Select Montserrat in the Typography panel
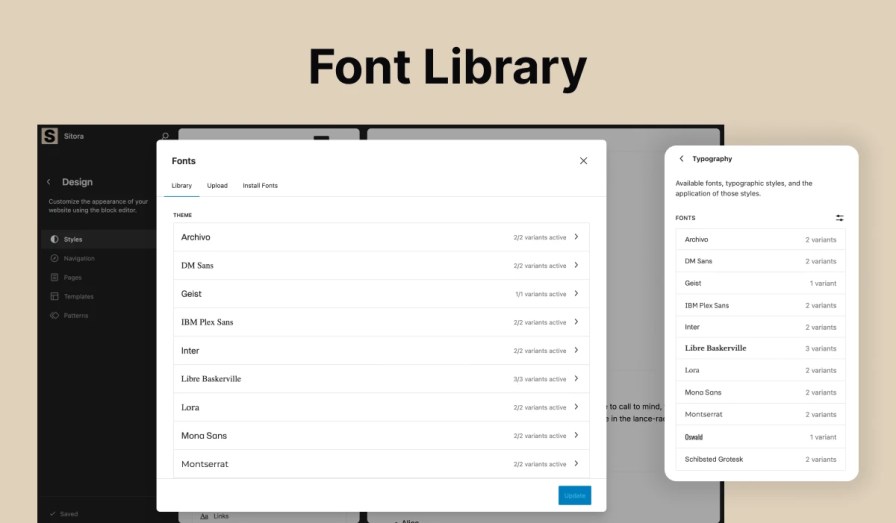 (x=760, y=414)
